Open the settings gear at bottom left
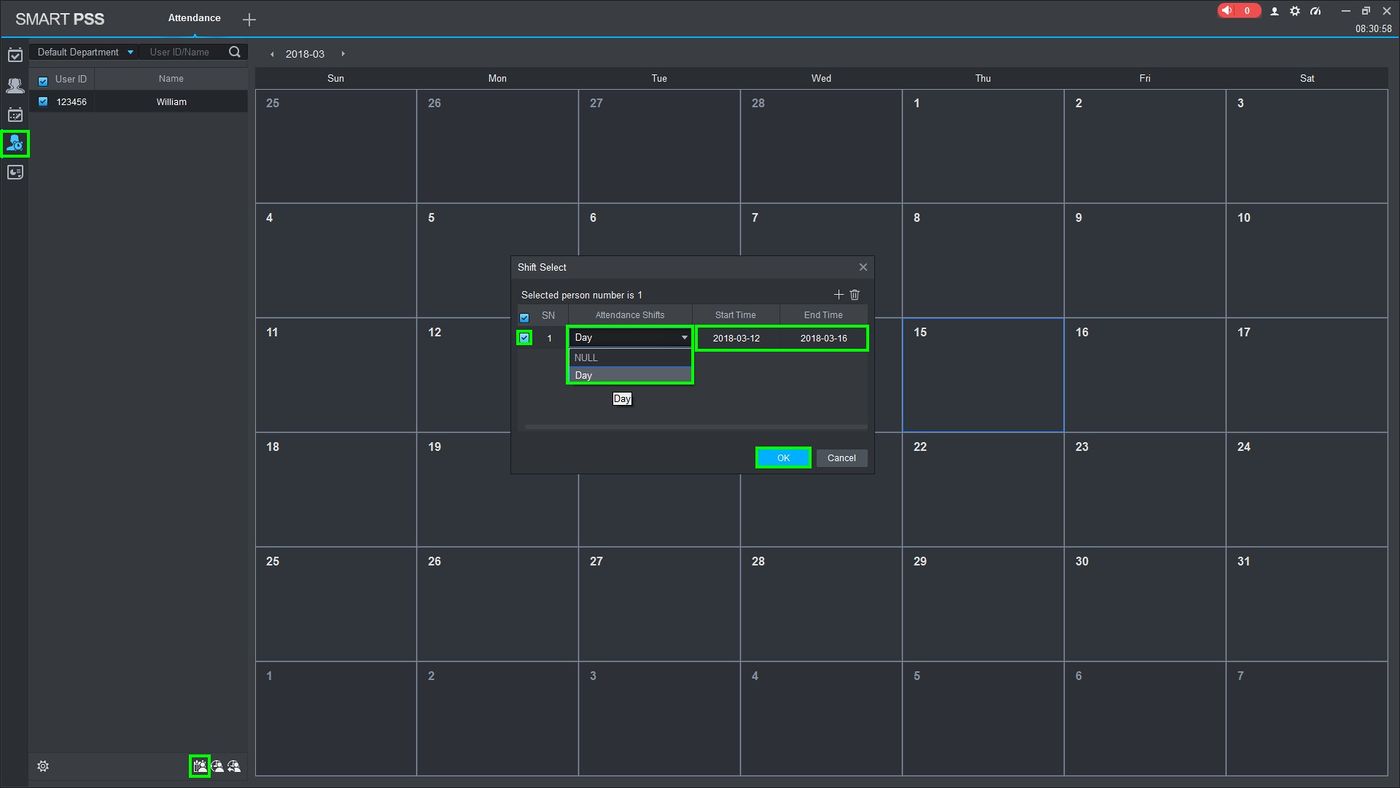Viewport: 1400px width, 788px height. coord(43,767)
